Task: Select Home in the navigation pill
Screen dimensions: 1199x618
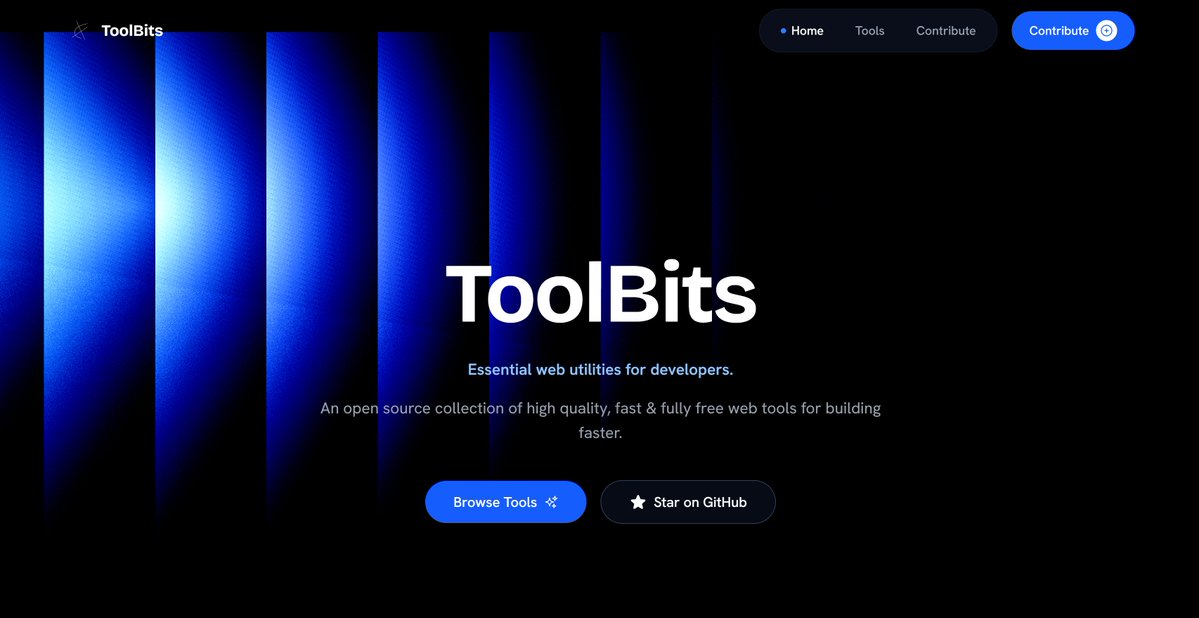Action: tap(806, 30)
